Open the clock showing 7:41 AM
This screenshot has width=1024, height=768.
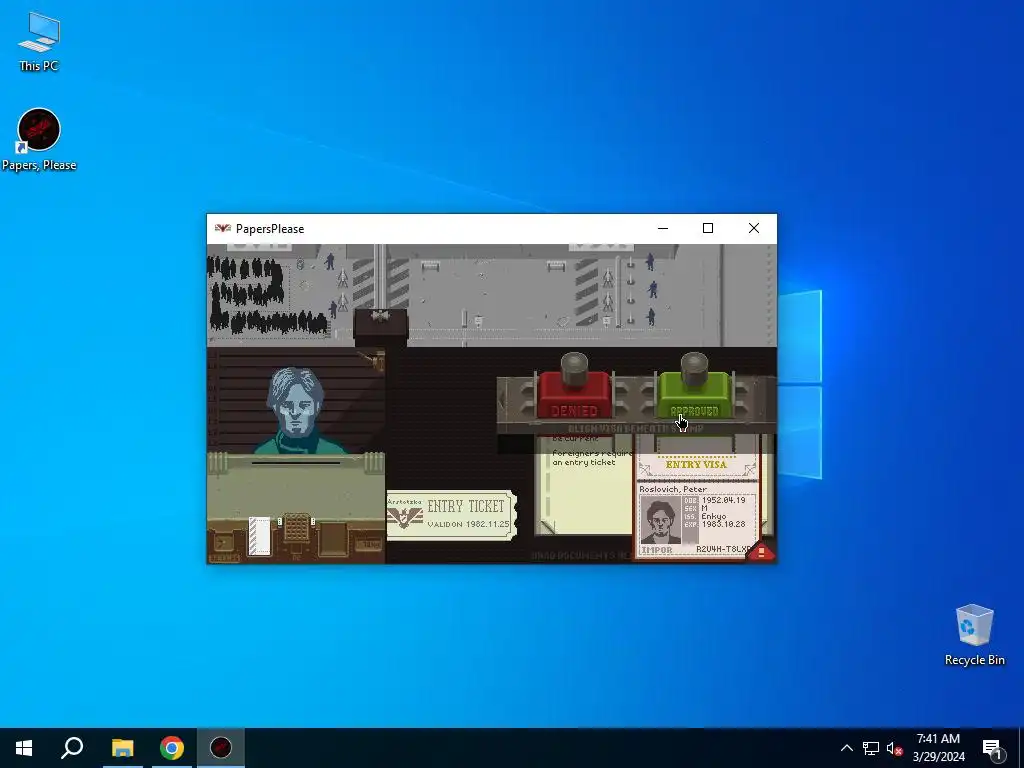938,748
